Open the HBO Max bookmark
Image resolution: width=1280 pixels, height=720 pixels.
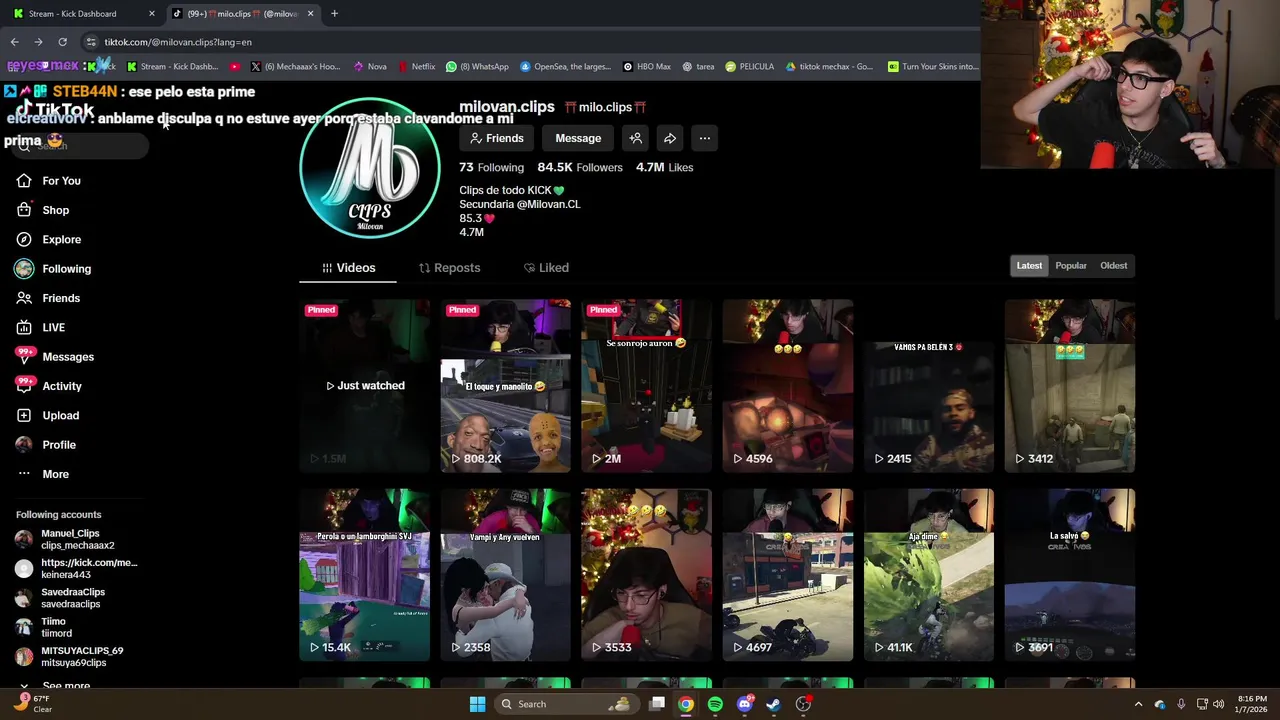pos(646,67)
